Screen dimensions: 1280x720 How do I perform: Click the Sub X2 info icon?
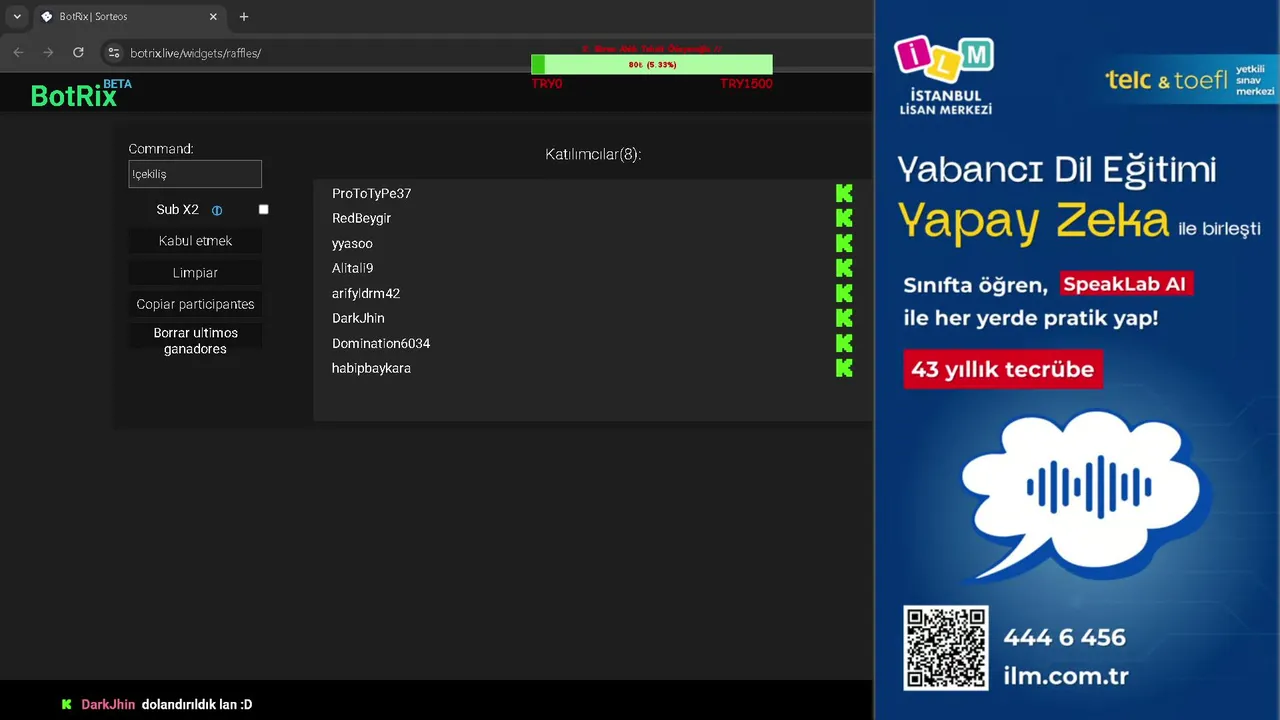coord(217,210)
